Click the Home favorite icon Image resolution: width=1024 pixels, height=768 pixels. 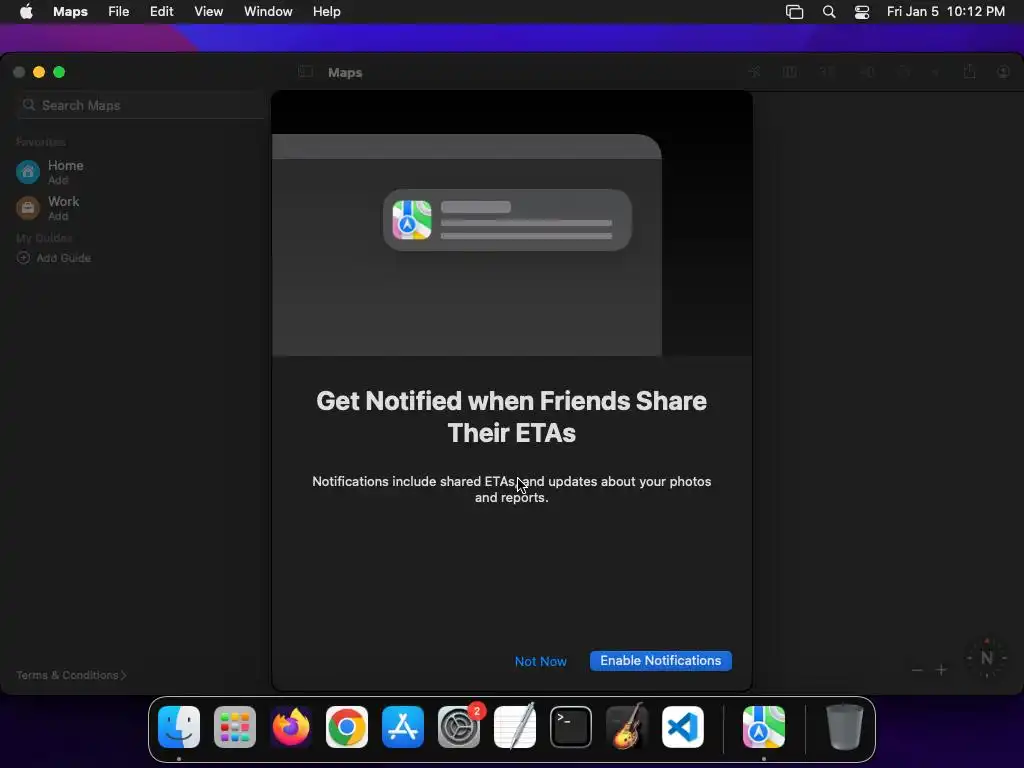(27, 172)
